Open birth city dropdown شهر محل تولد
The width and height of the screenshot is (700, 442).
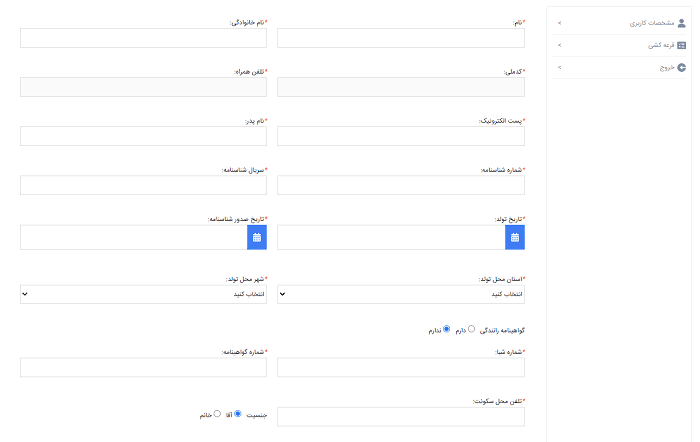(x=143, y=294)
